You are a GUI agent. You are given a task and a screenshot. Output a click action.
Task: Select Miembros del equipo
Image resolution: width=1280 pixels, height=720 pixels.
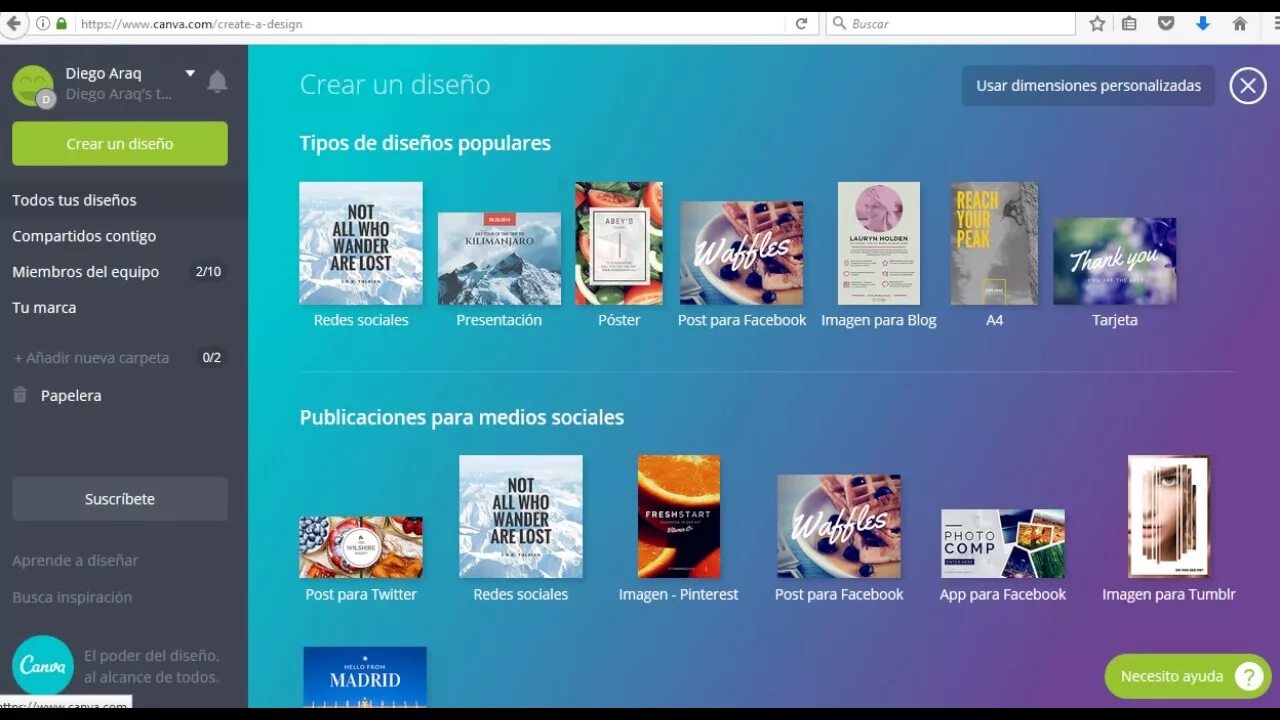click(85, 272)
